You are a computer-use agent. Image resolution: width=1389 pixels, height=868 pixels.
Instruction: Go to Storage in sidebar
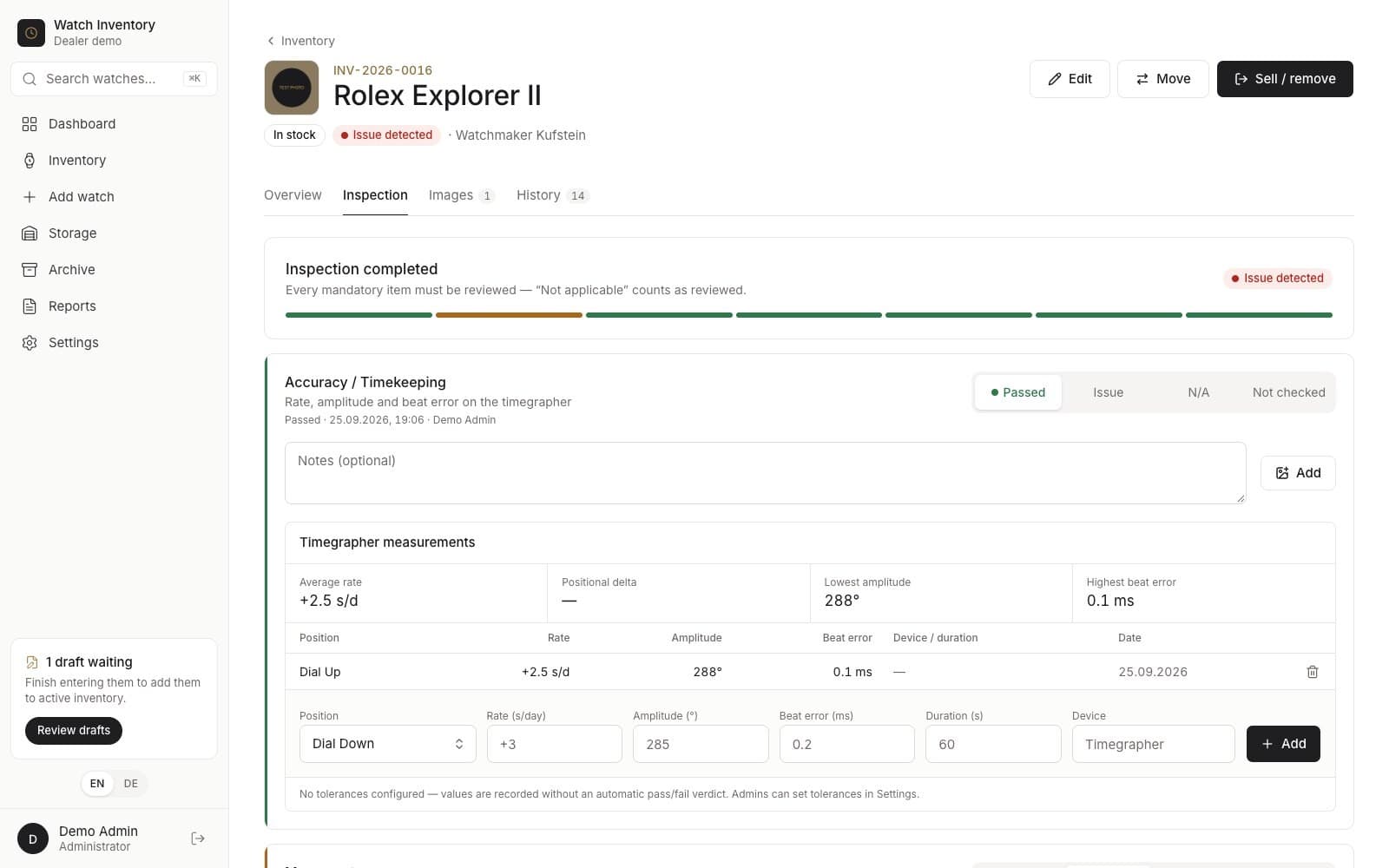(114, 233)
